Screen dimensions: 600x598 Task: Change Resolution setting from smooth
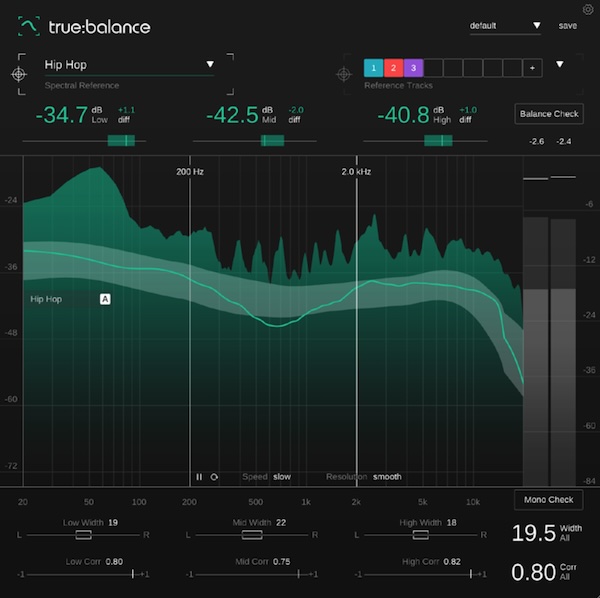387,477
